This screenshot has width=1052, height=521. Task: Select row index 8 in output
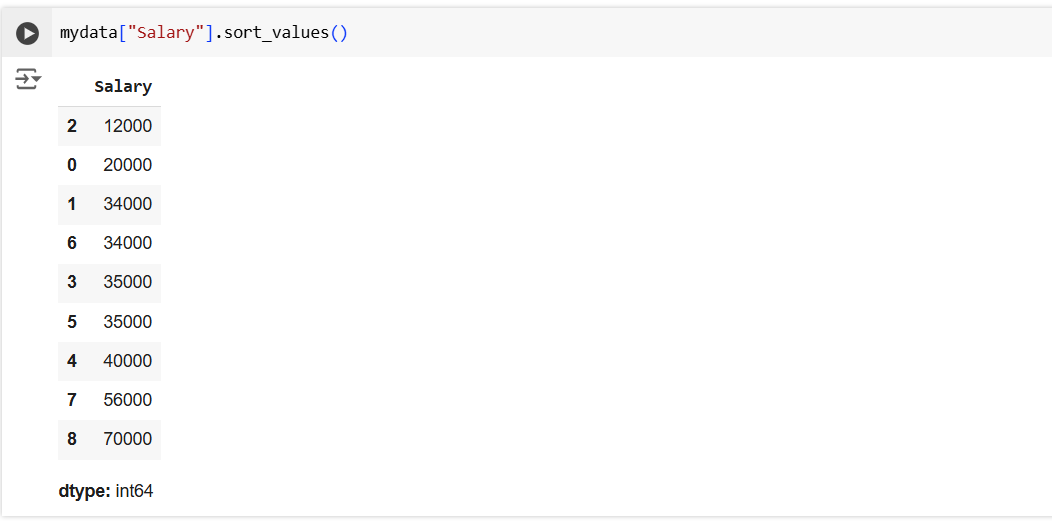pos(72,439)
